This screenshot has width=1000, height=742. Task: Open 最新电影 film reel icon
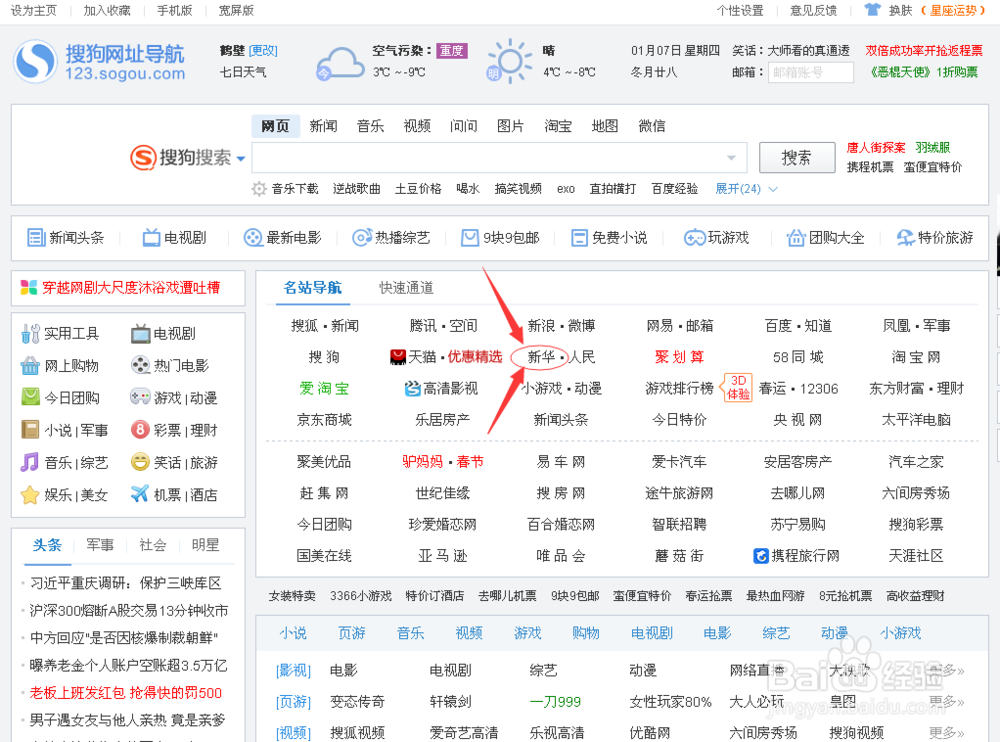[x=253, y=238]
